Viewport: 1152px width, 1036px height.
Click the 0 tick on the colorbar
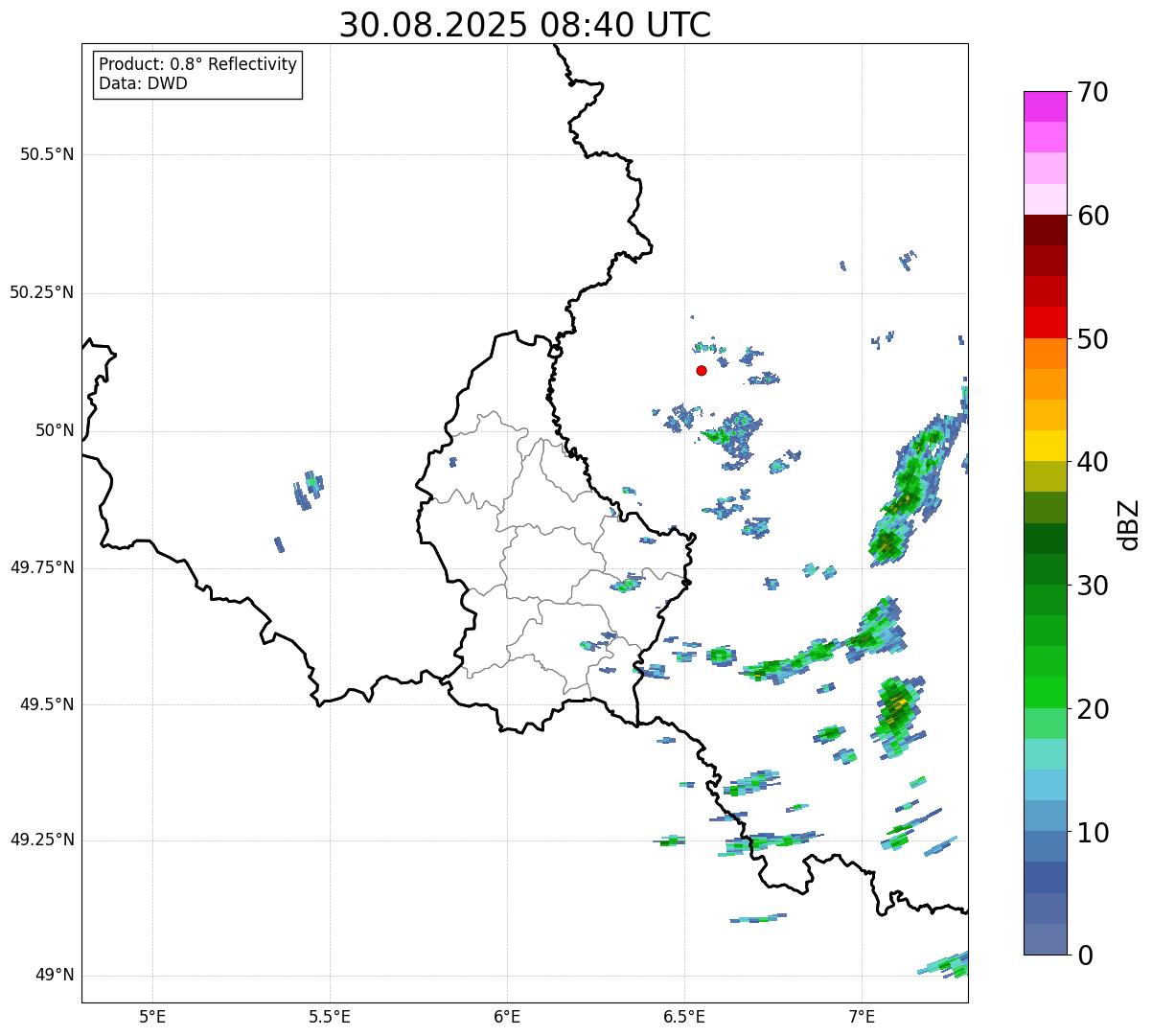click(1085, 955)
